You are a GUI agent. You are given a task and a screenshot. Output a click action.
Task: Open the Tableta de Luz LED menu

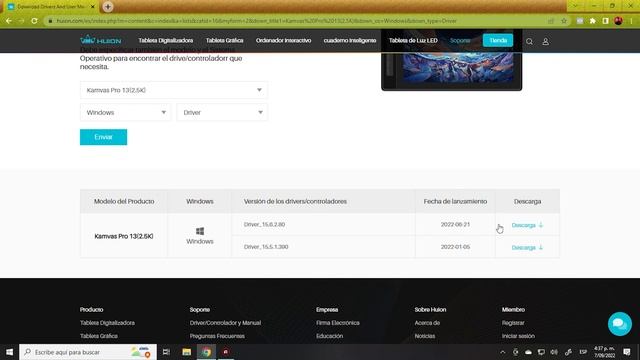pyautogui.click(x=413, y=40)
